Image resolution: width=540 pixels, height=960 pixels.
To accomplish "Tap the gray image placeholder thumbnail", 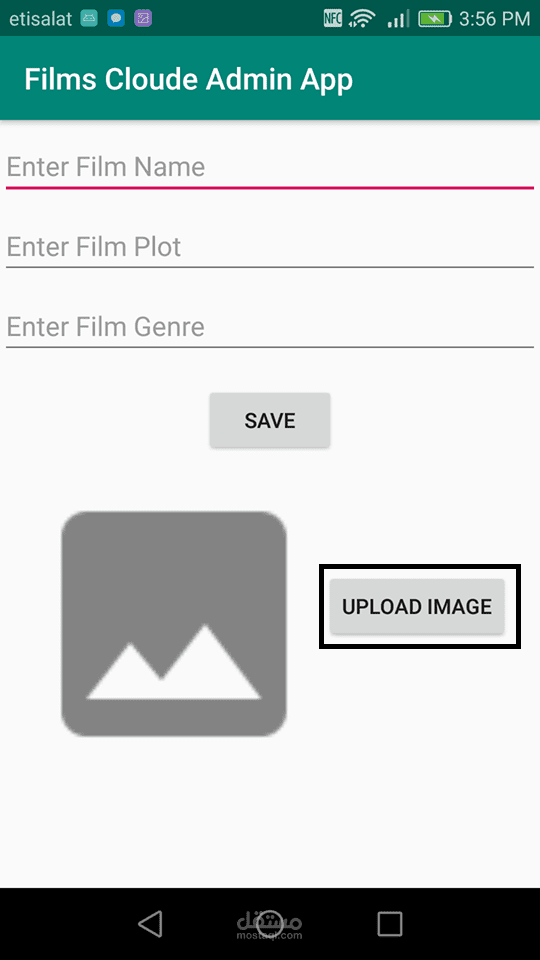I will click(x=174, y=624).
